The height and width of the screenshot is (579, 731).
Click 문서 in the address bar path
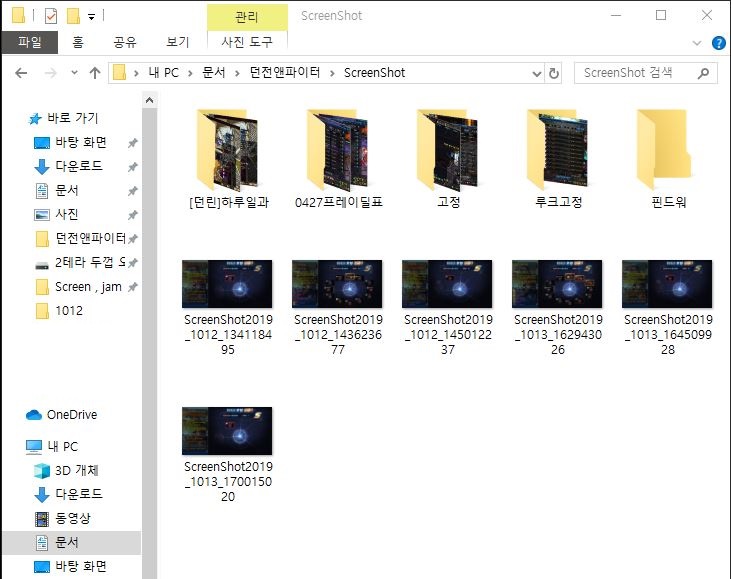tap(214, 73)
